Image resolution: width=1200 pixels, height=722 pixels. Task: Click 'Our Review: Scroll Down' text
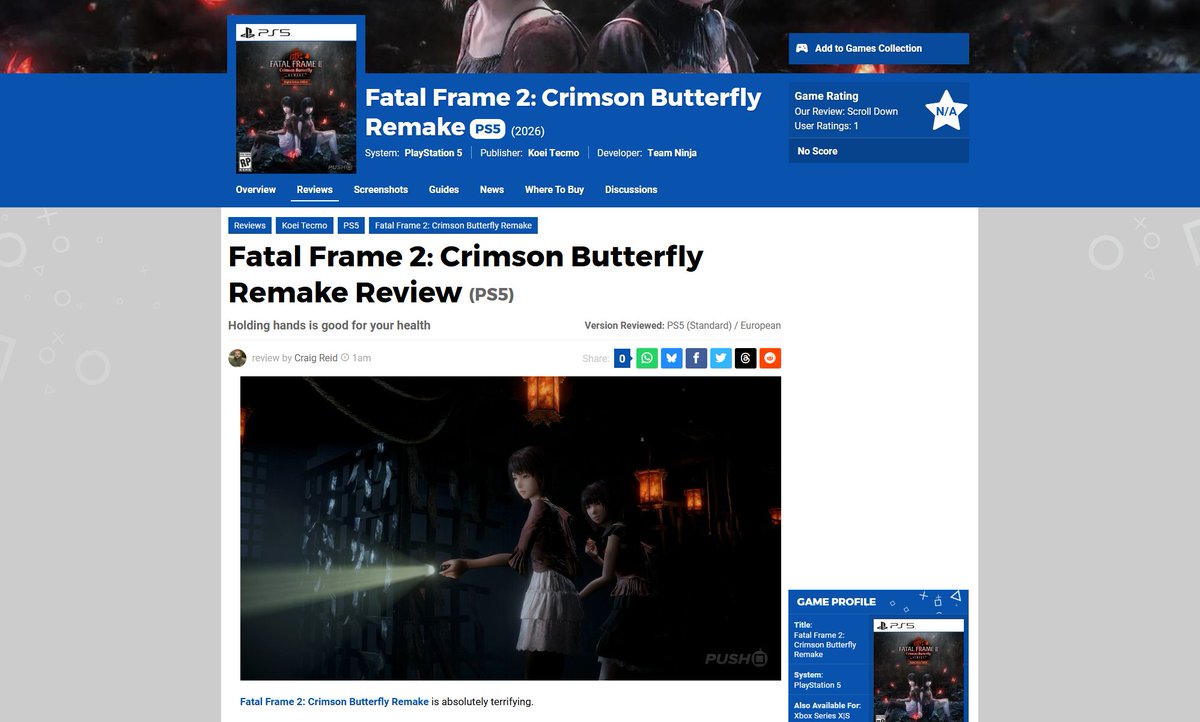(x=846, y=112)
